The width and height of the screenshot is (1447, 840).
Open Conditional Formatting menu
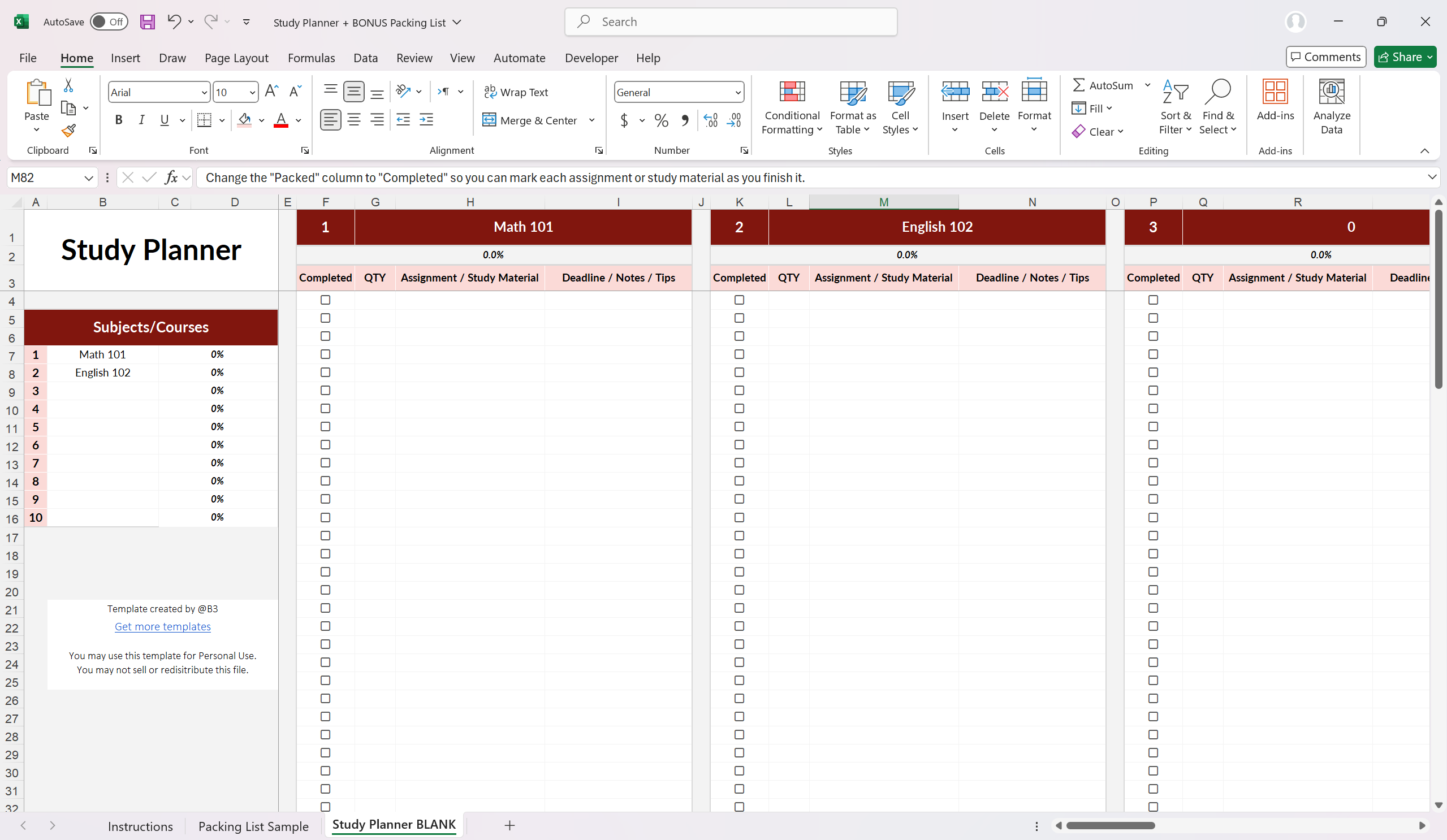tap(792, 107)
